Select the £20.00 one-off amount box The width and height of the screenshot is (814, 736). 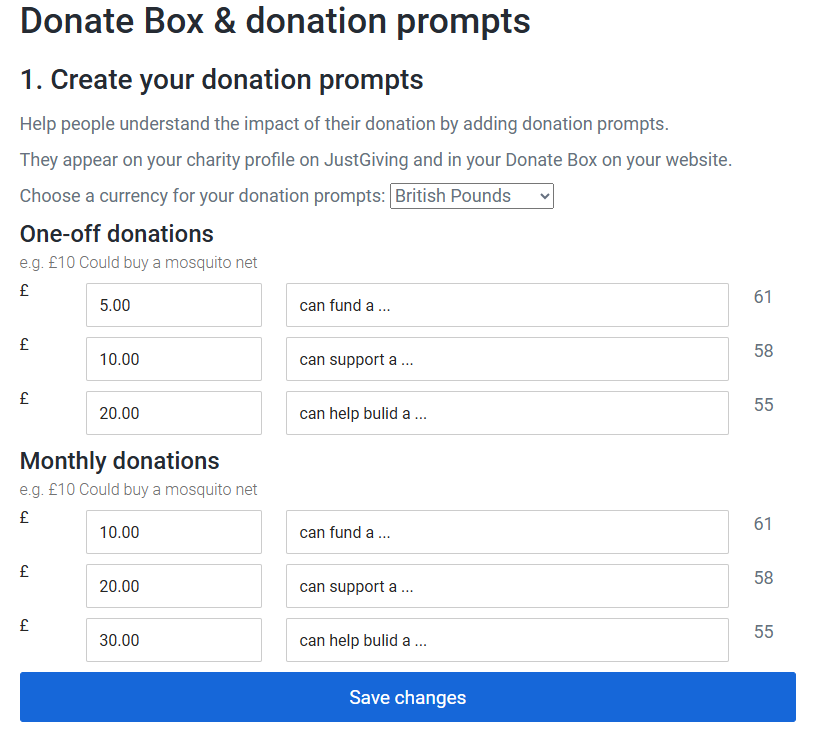coord(173,413)
